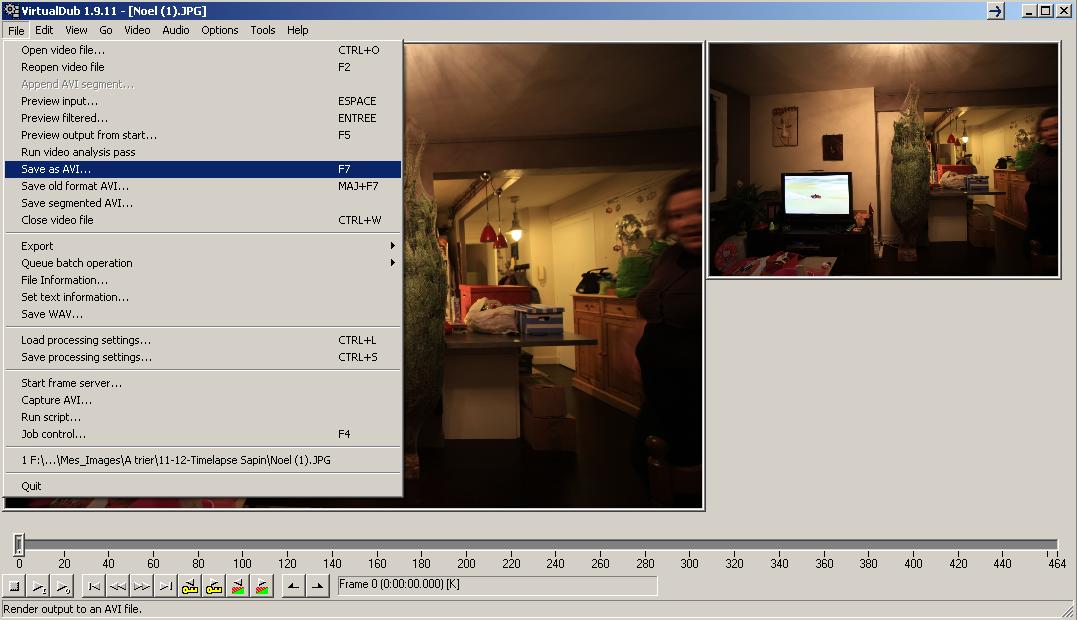Choose Save segmented AVI

pyautogui.click(x=203, y=203)
